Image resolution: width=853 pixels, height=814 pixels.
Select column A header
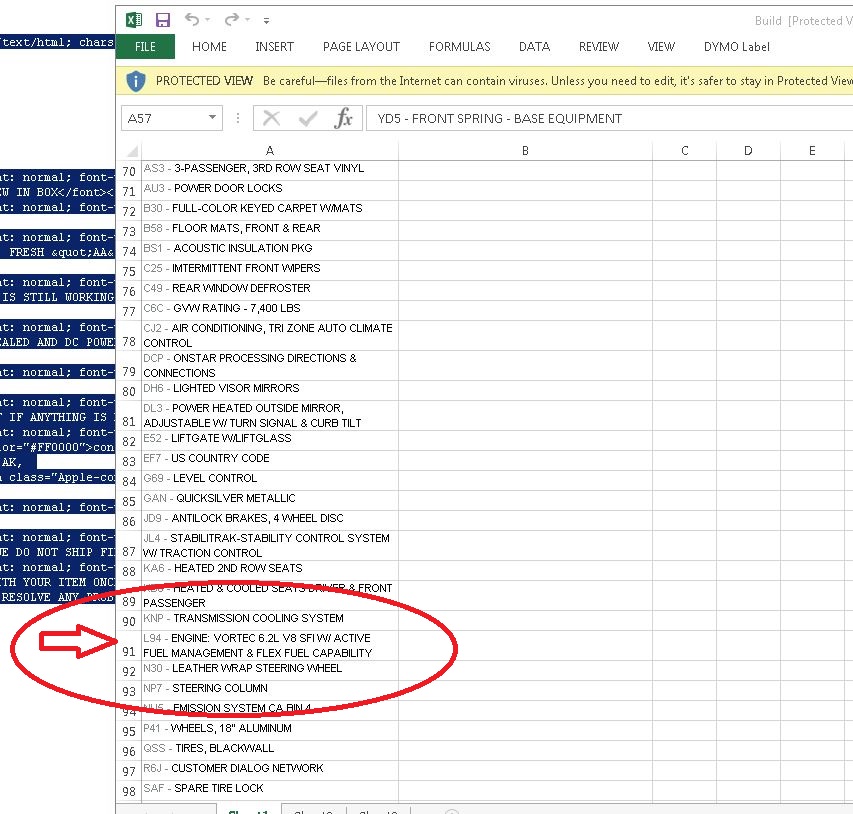(x=270, y=151)
